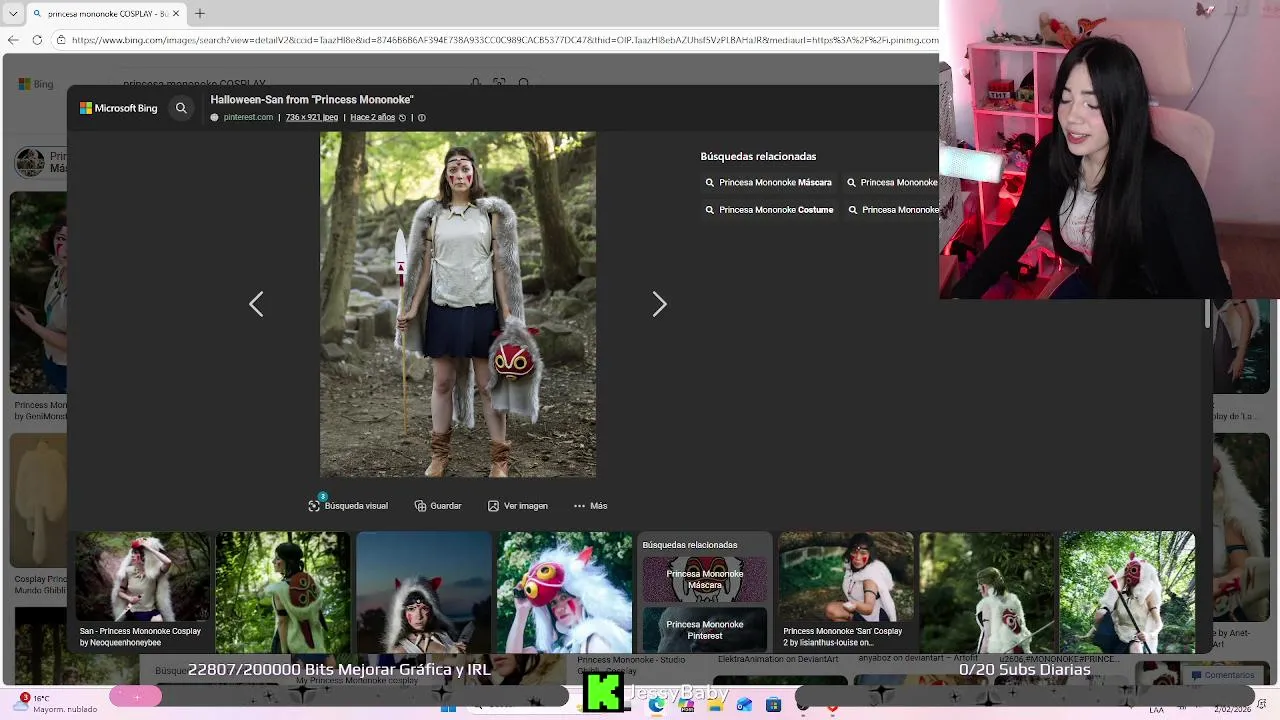Go back to the previous page
This screenshot has width=1280, height=720.
13,40
